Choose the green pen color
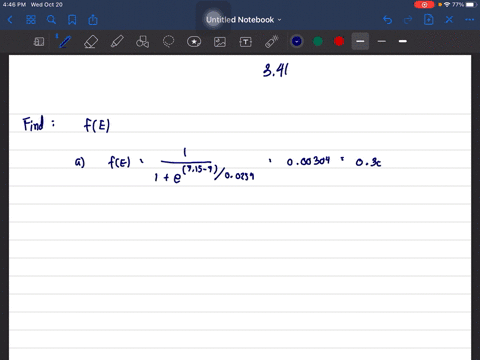Viewport: 480px width, 360px height. tap(318, 41)
